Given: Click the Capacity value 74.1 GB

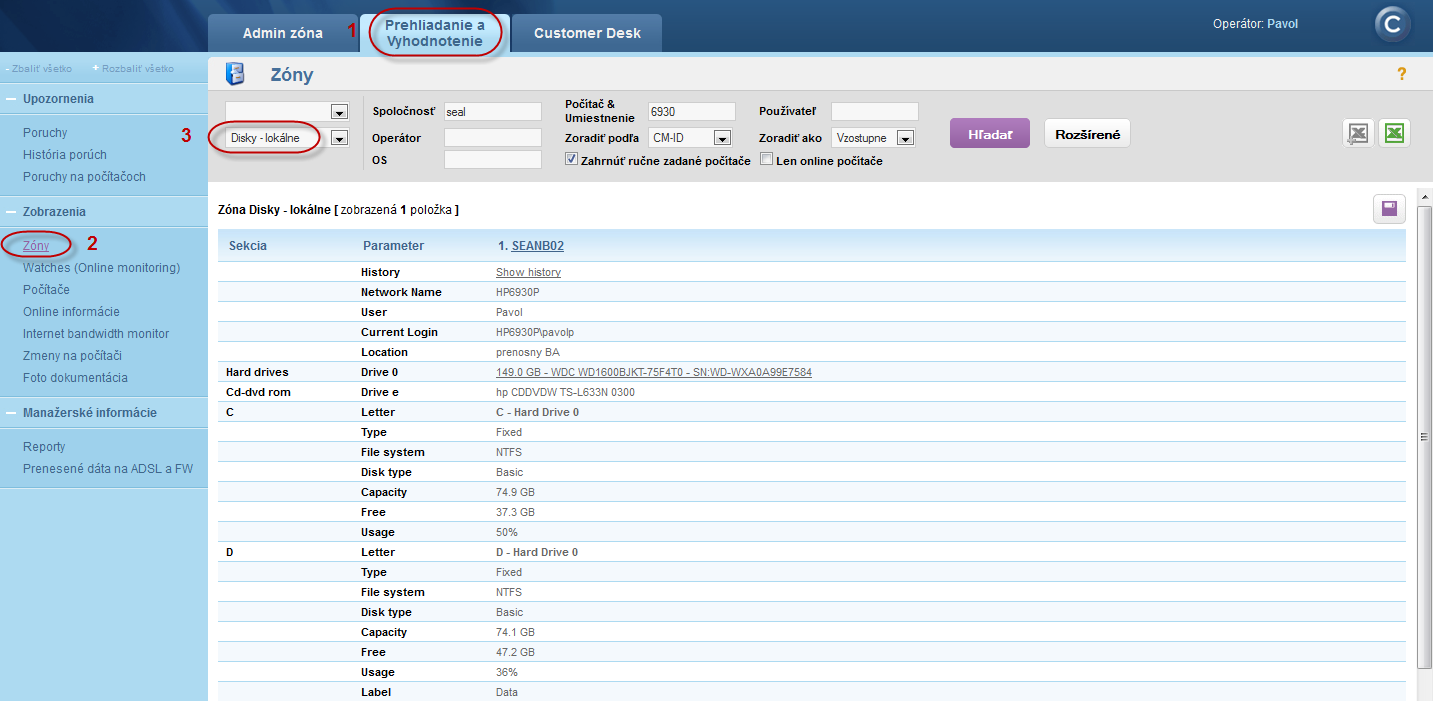Looking at the screenshot, I should [515, 632].
